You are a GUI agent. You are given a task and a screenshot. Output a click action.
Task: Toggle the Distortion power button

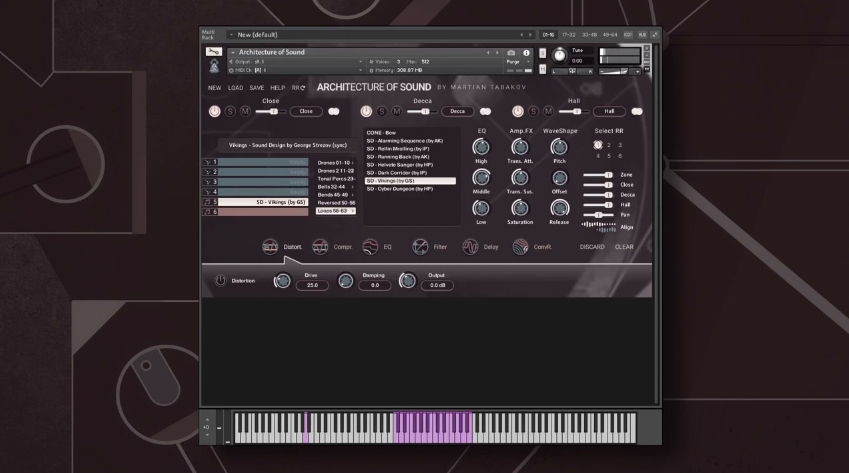click(x=220, y=280)
